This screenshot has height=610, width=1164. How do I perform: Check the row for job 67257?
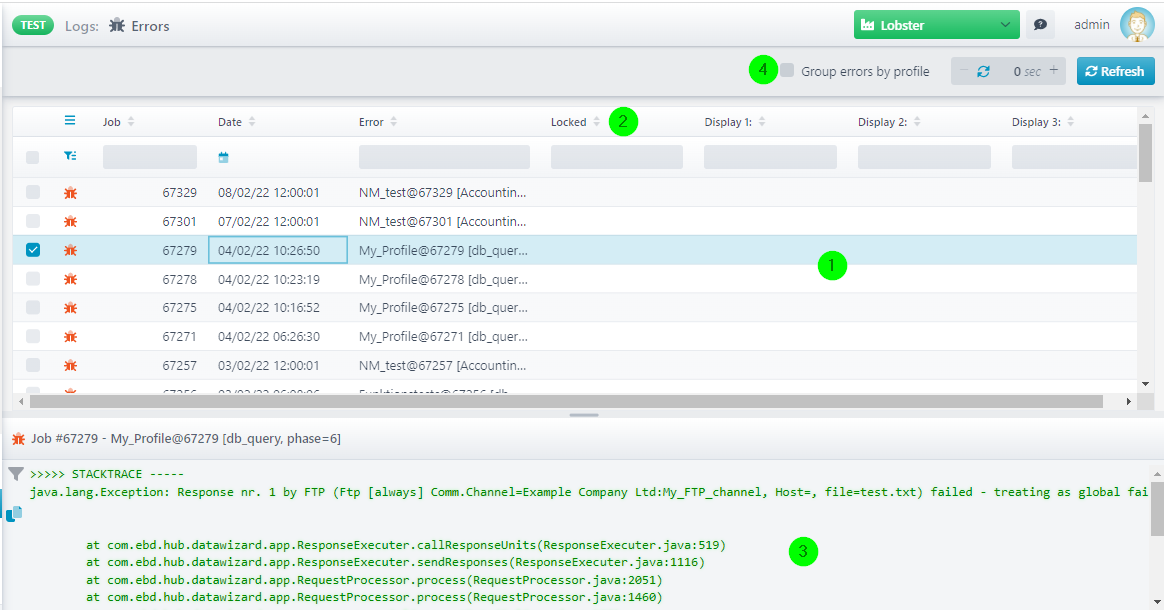(x=33, y=364)
